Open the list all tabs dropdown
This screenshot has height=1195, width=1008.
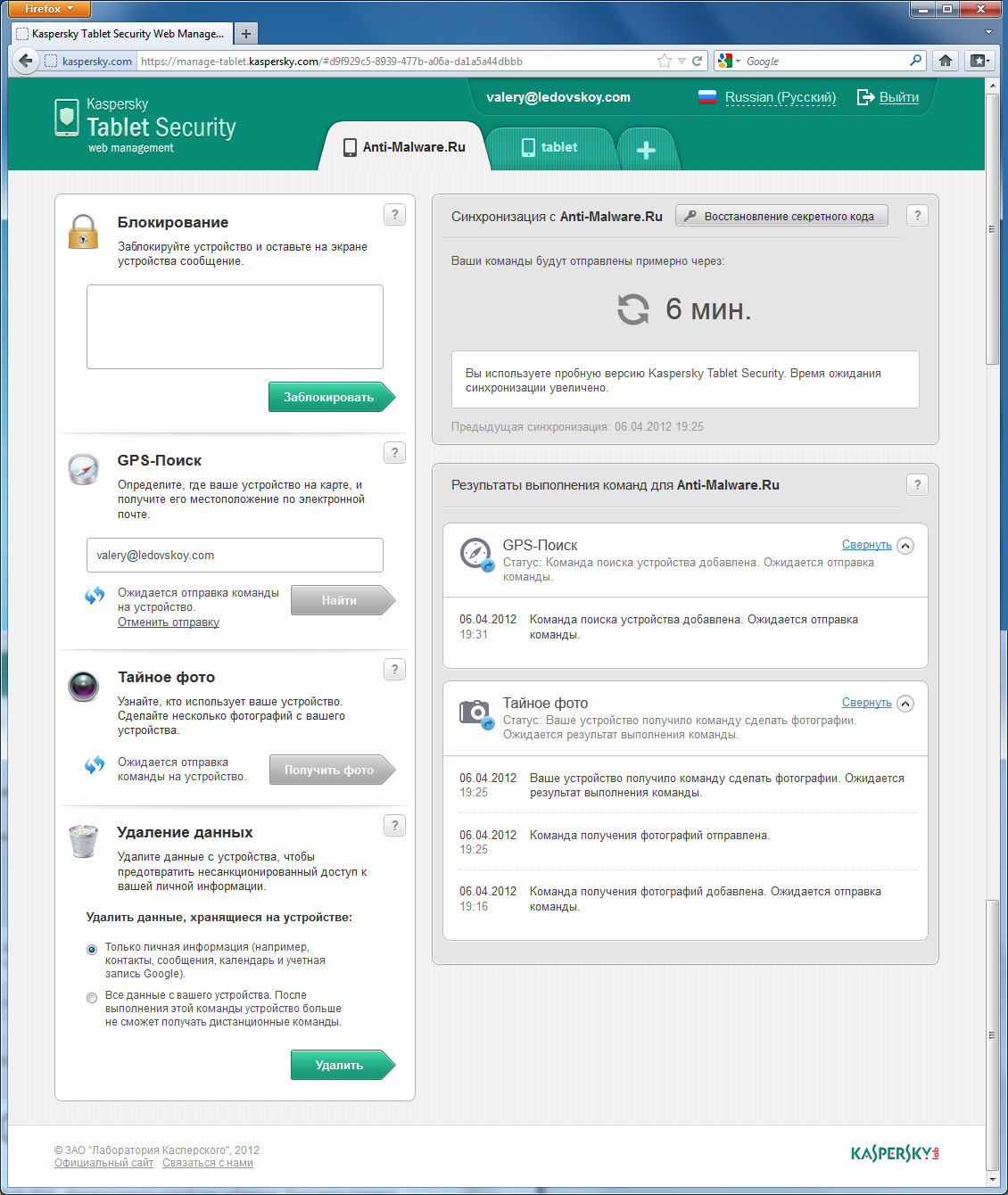click(x=988, y=33)
